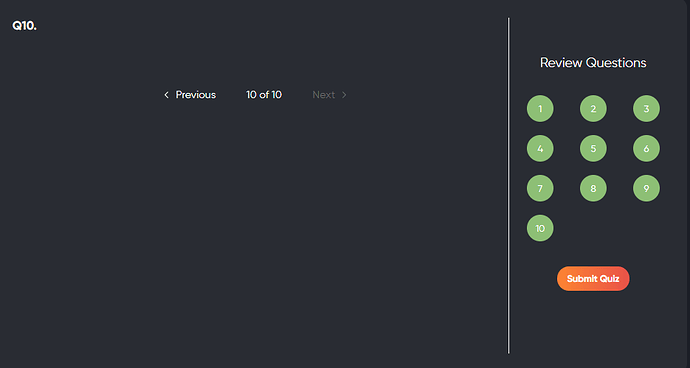Select question 7 review bubble
690x368 pixels.
[540, 188]
